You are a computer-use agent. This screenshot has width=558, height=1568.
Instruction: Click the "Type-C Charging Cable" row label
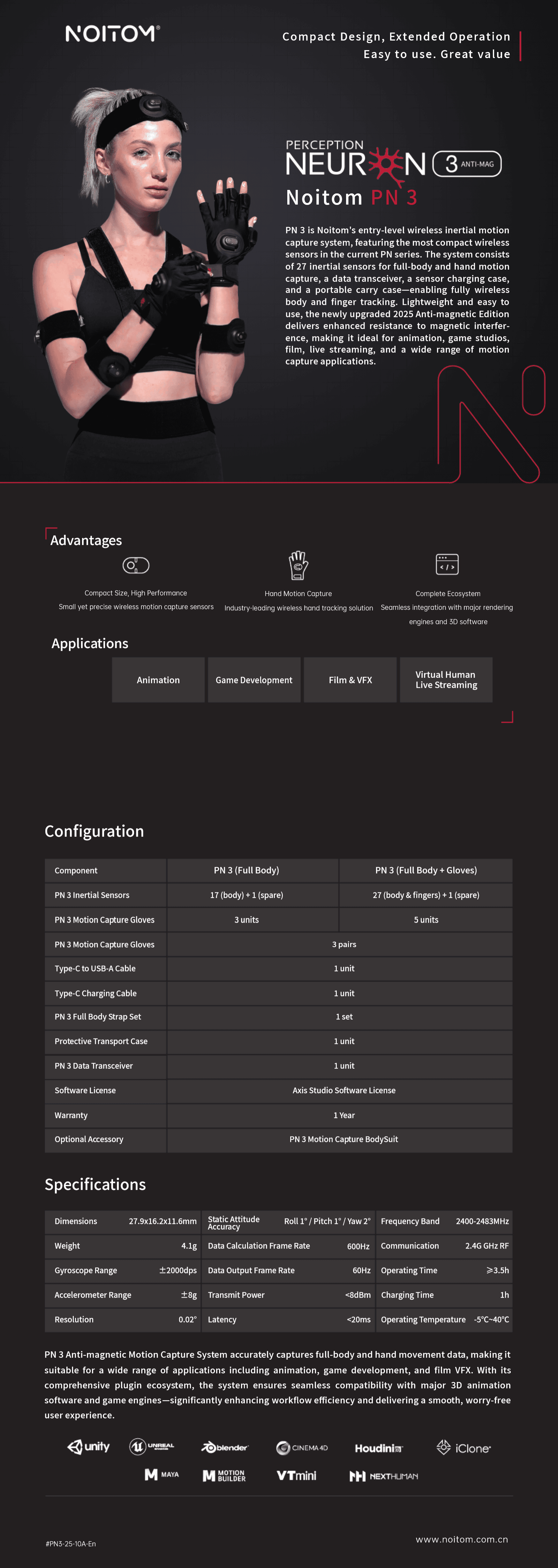tap(95, 994)
